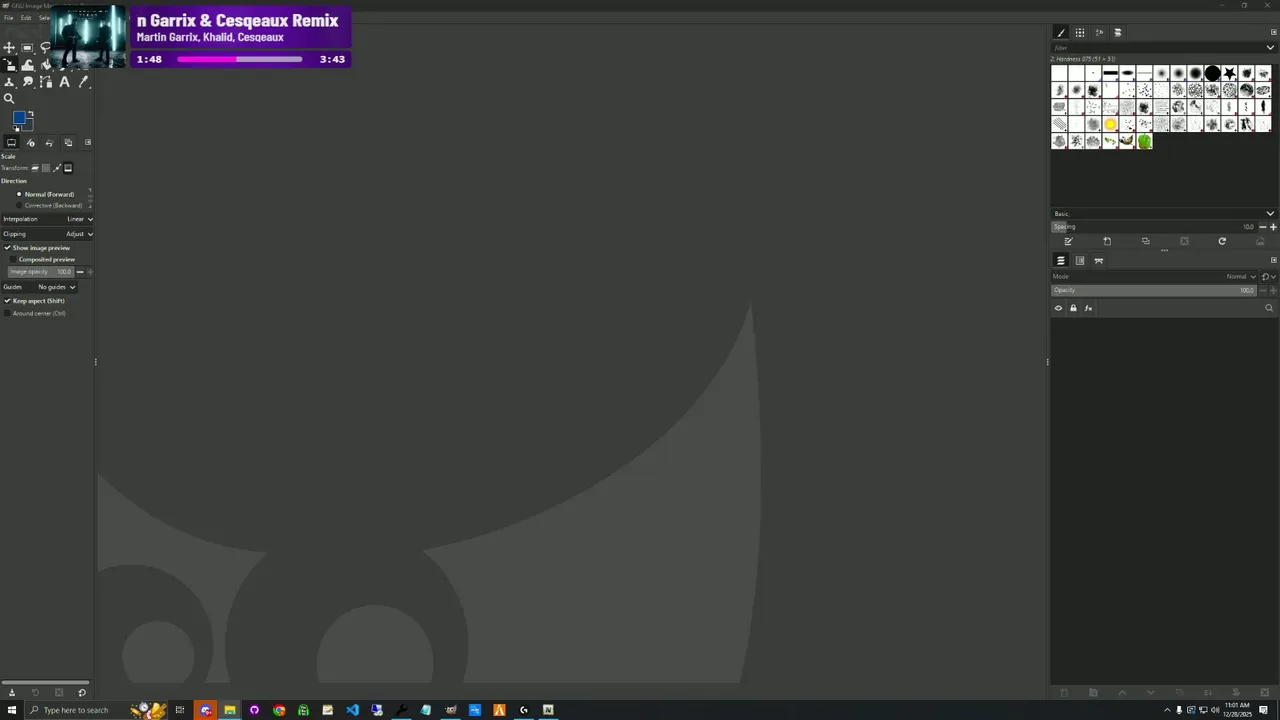Set transform target to Layer
The width and height of the screenshot is (1280, 720).
35,168
